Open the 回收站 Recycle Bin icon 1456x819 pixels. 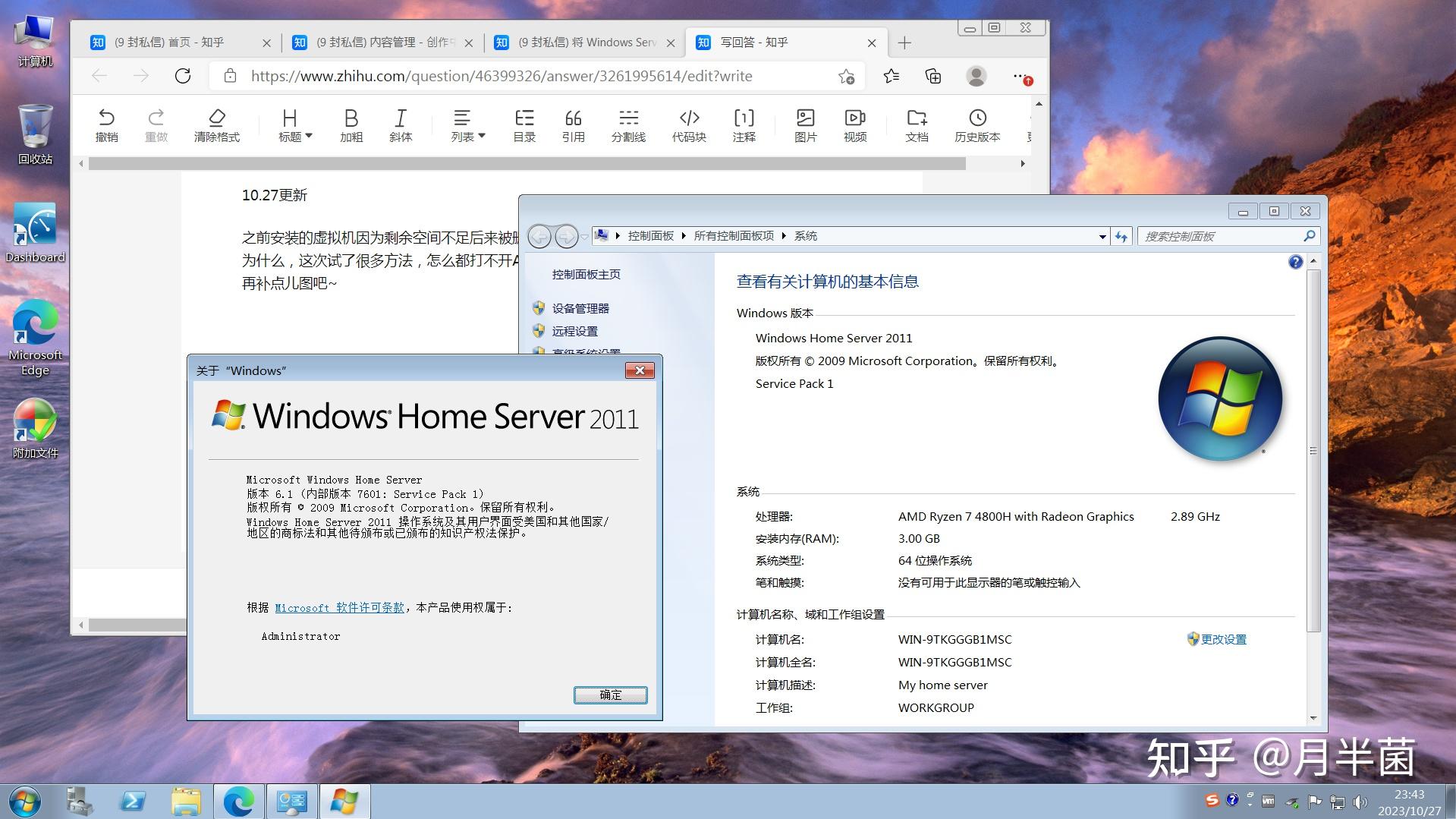coord(35,134)
